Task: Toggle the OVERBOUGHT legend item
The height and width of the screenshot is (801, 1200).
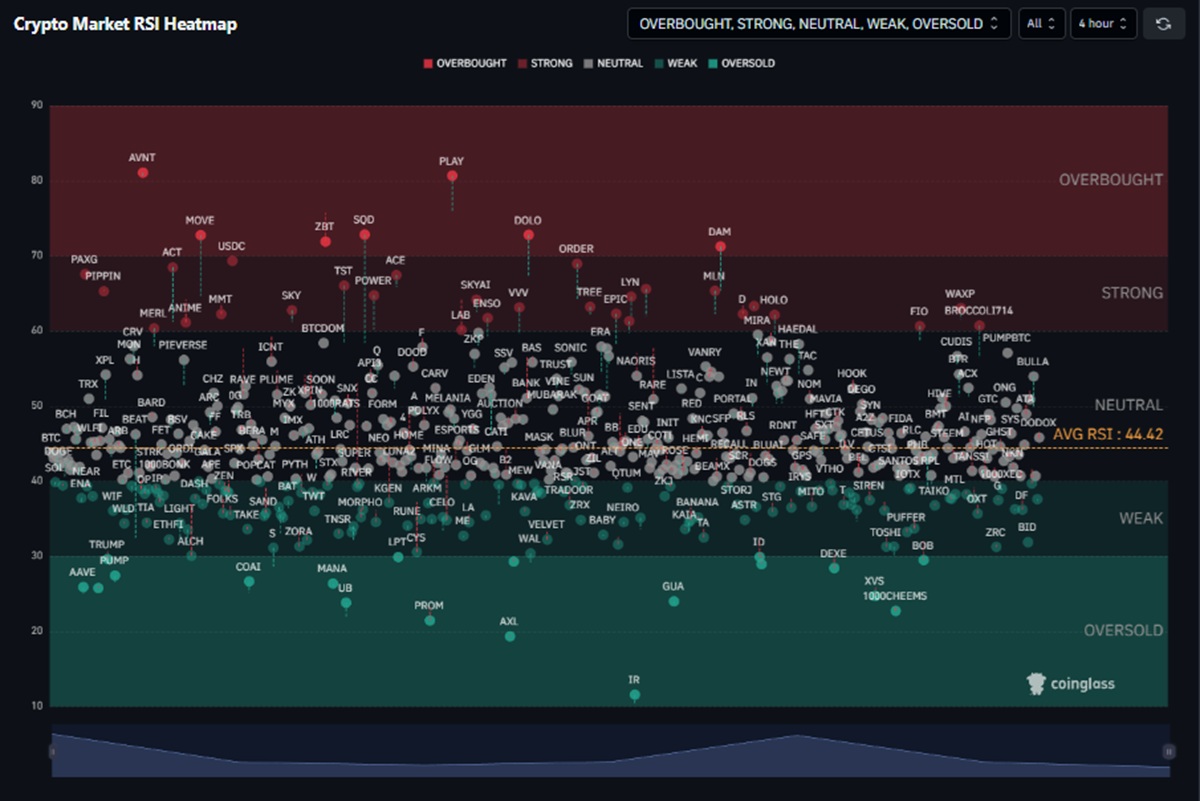Action: [x=465, y=63]
